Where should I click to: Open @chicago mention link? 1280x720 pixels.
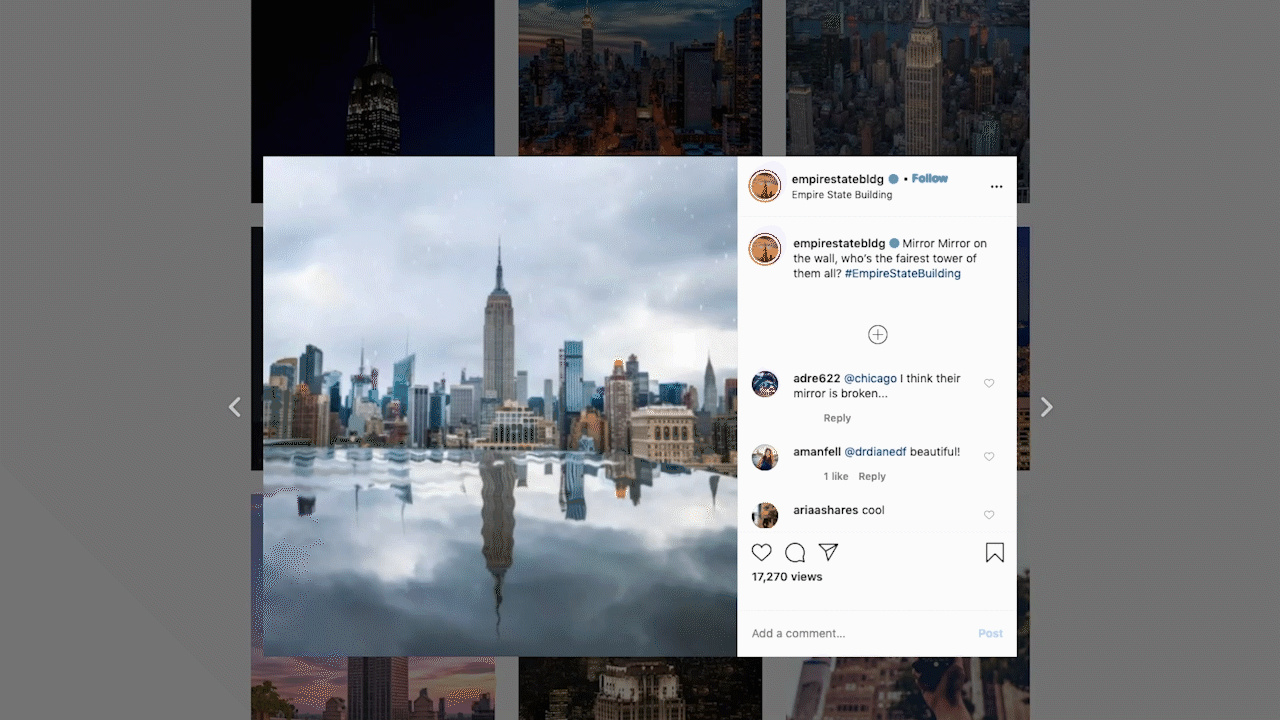pos(868,379)
